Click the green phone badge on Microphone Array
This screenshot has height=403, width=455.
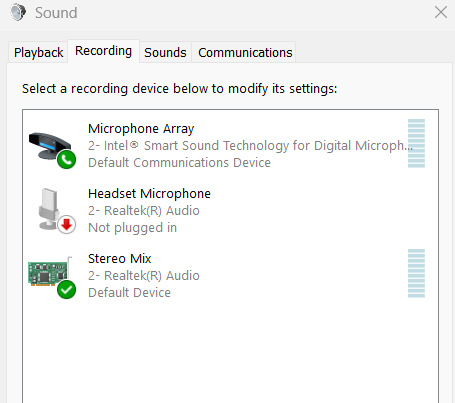(x=66, y=160)
